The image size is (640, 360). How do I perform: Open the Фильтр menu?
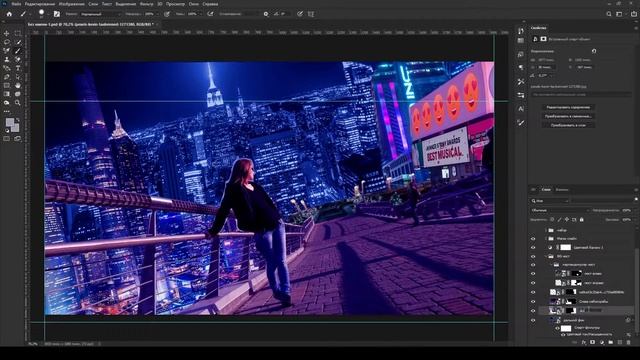point(147,4)
